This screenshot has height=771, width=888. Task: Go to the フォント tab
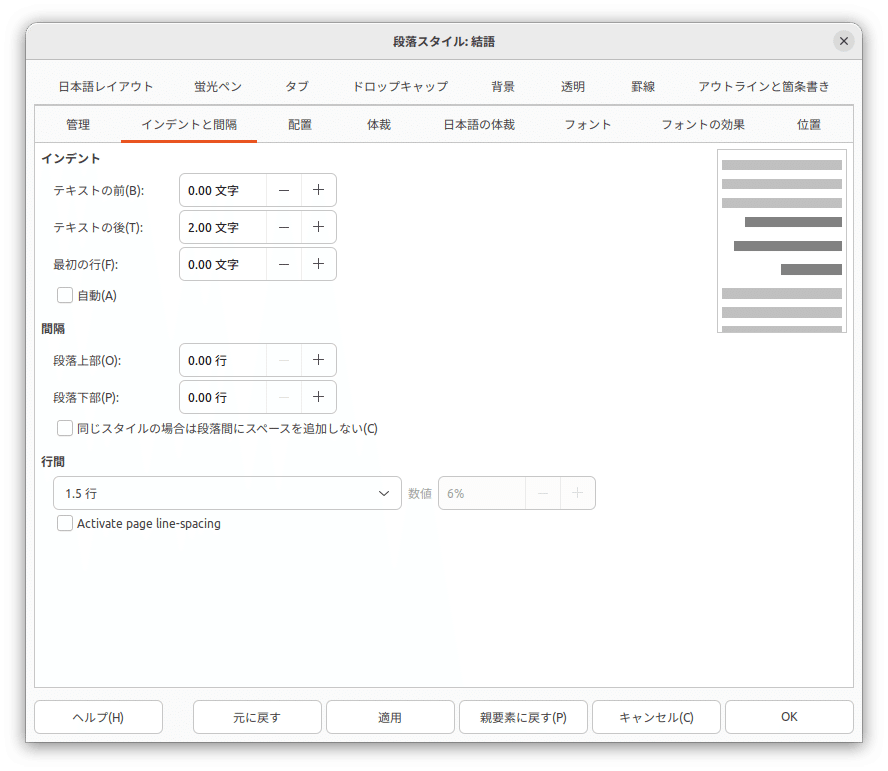(588, 125)
